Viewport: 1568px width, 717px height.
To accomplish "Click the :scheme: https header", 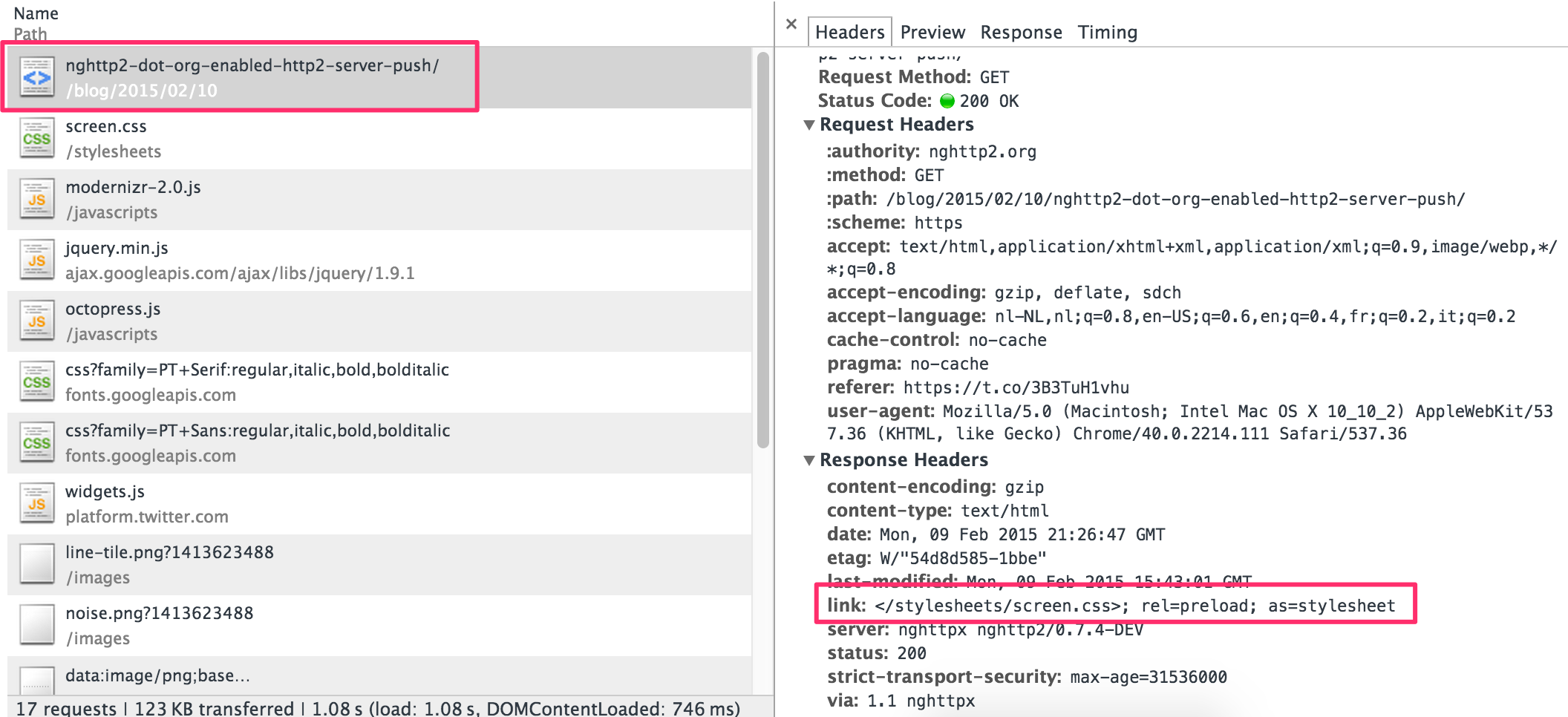I will click(x=894, y=223).
